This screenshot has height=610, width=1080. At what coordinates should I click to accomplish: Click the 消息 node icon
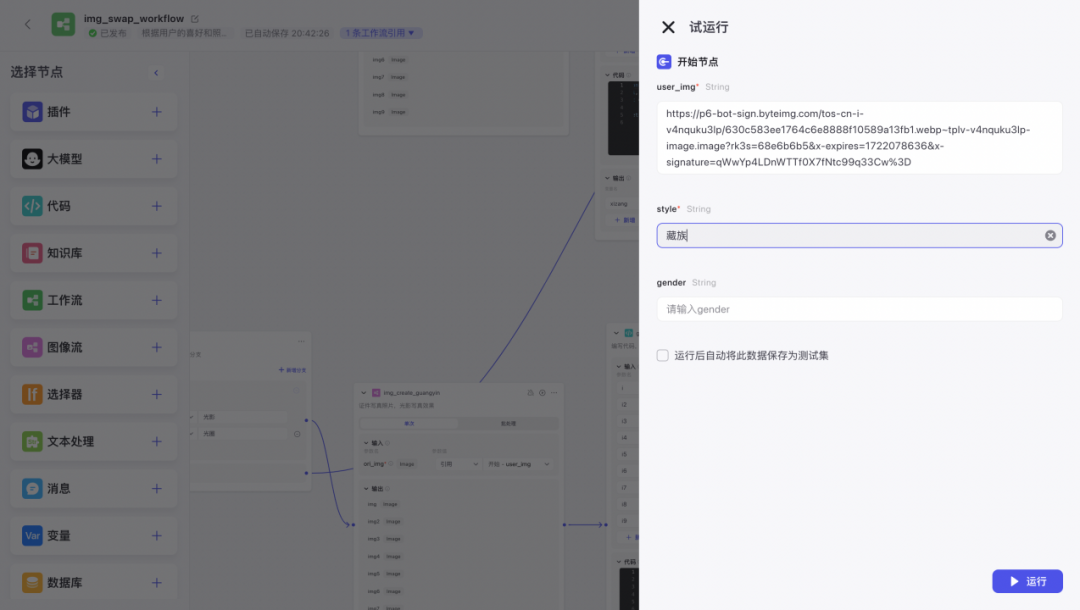32,489
